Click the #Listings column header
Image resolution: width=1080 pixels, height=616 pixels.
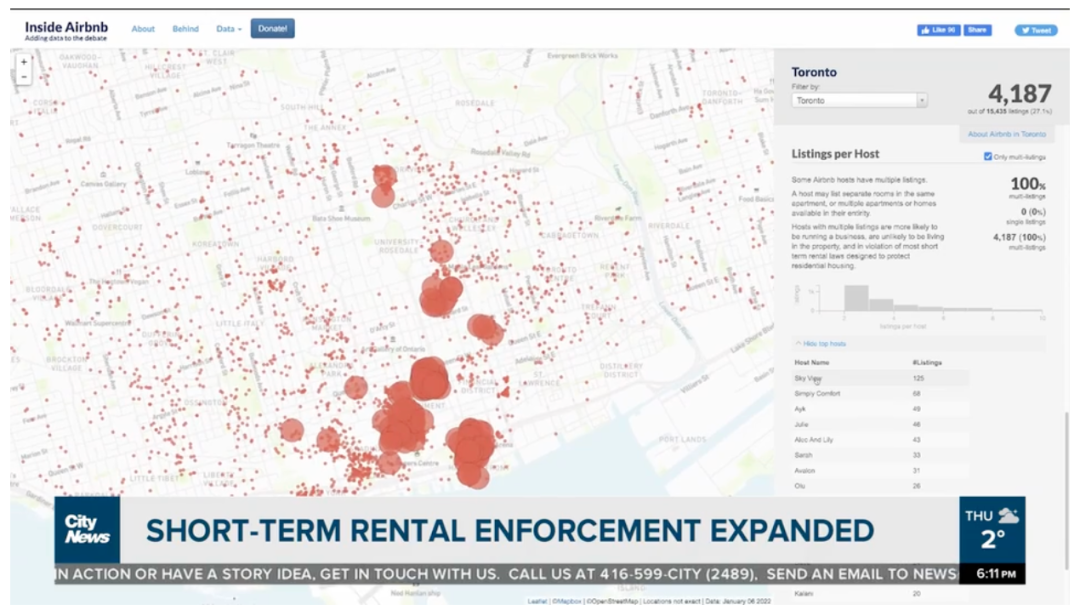(x=926, y=362)
